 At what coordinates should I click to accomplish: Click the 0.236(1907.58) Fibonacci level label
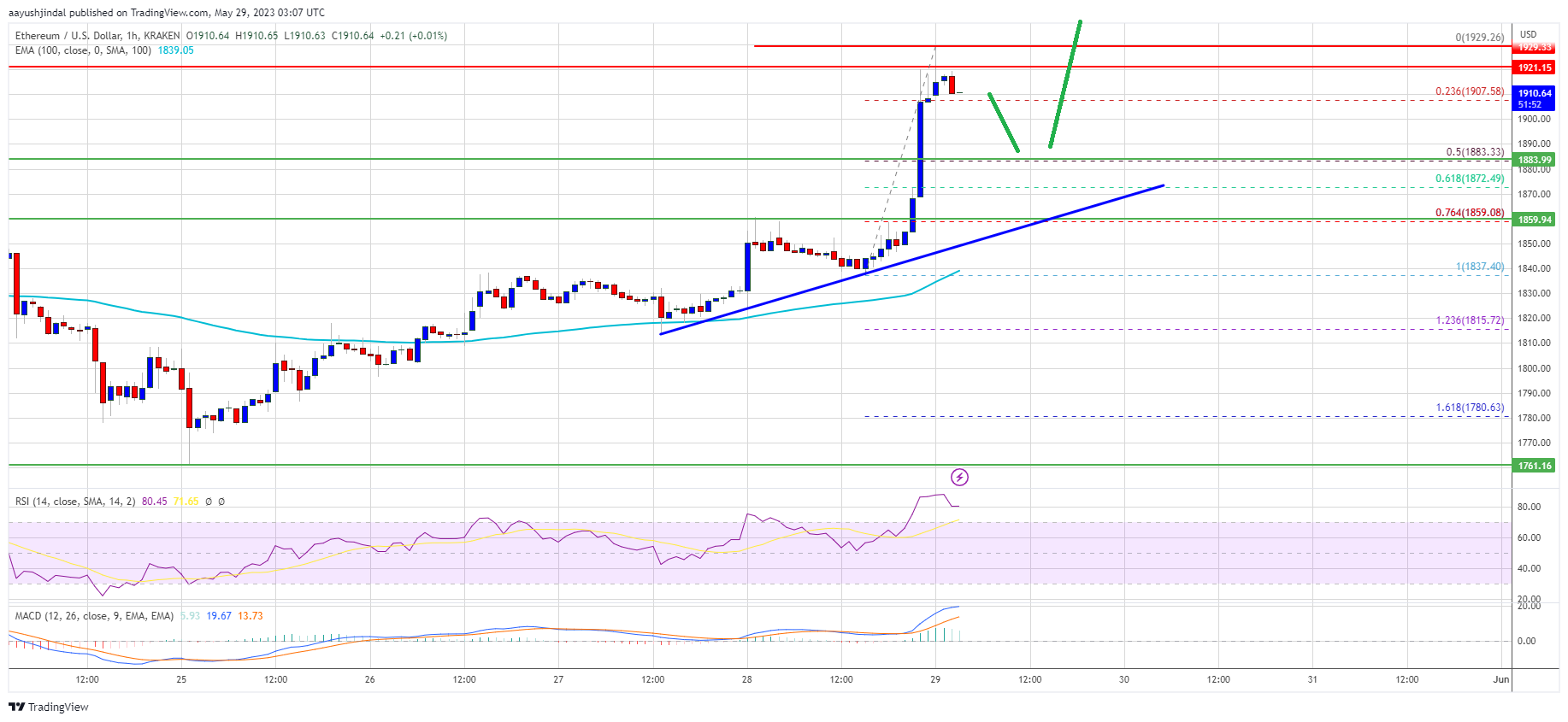(1469, 91)
